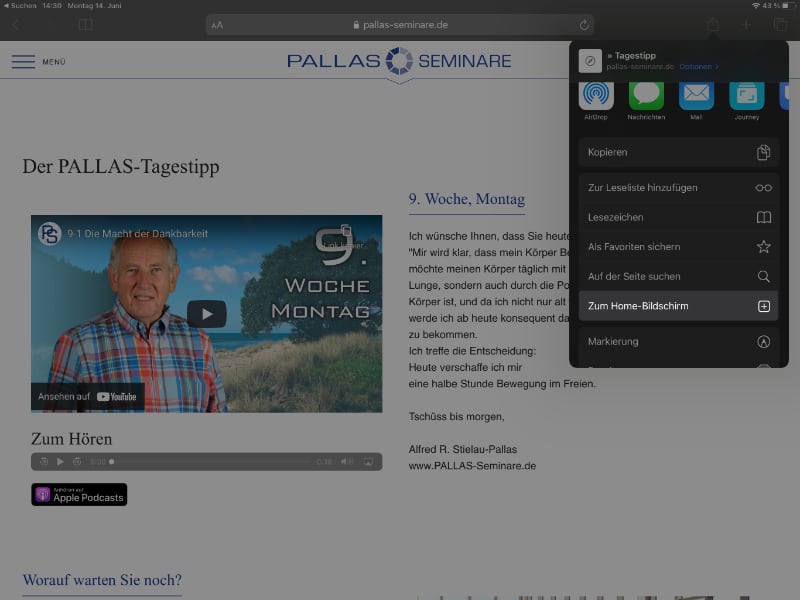The height and width of the screenshot is (600, 800).
Task: Click the Der PALLAS-Tagestipp heading
Action: coord(121,167)
